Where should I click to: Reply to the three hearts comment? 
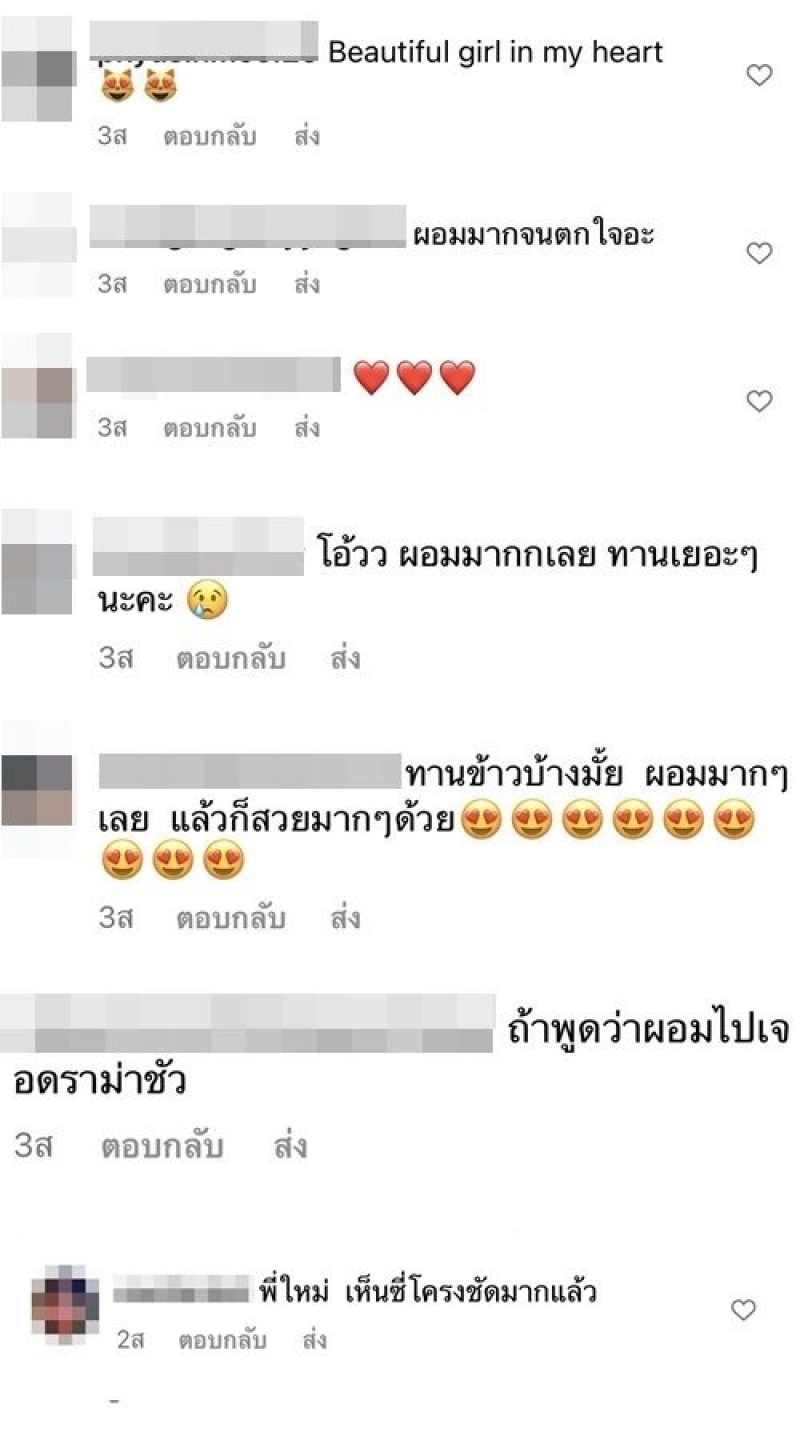209,428
